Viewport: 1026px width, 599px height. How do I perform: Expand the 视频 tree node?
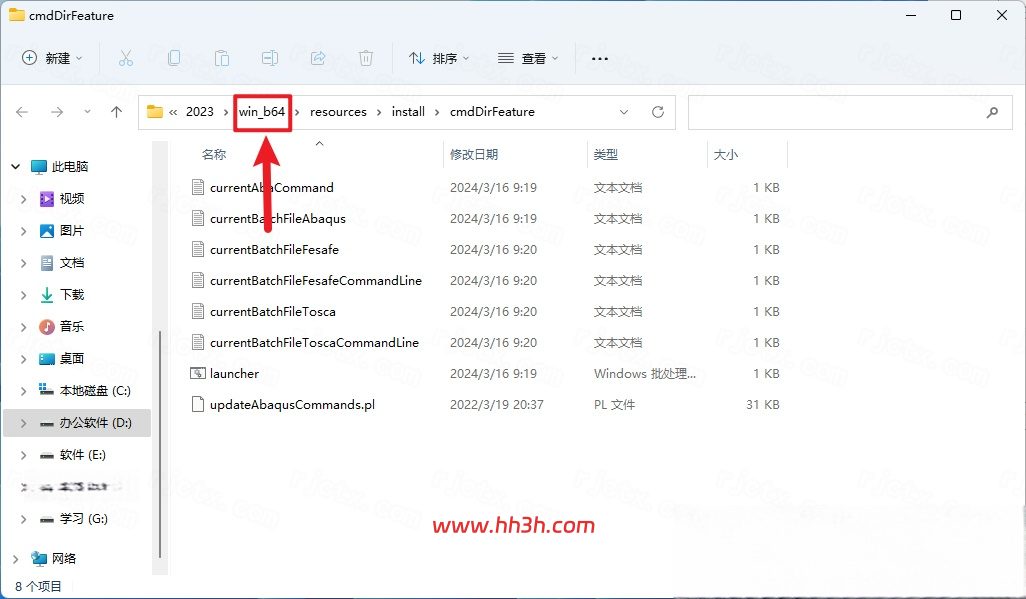pyautogui.click(x=24, y=199)
